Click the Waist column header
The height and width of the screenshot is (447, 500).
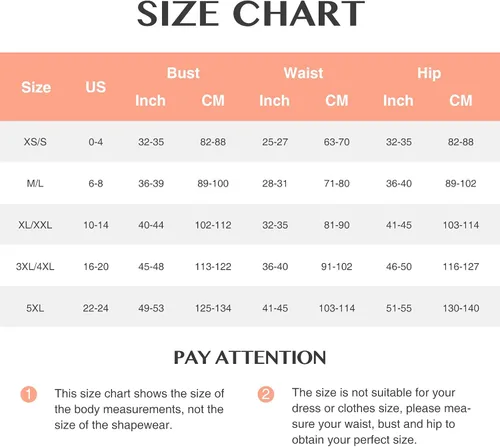tap(303, 73)
